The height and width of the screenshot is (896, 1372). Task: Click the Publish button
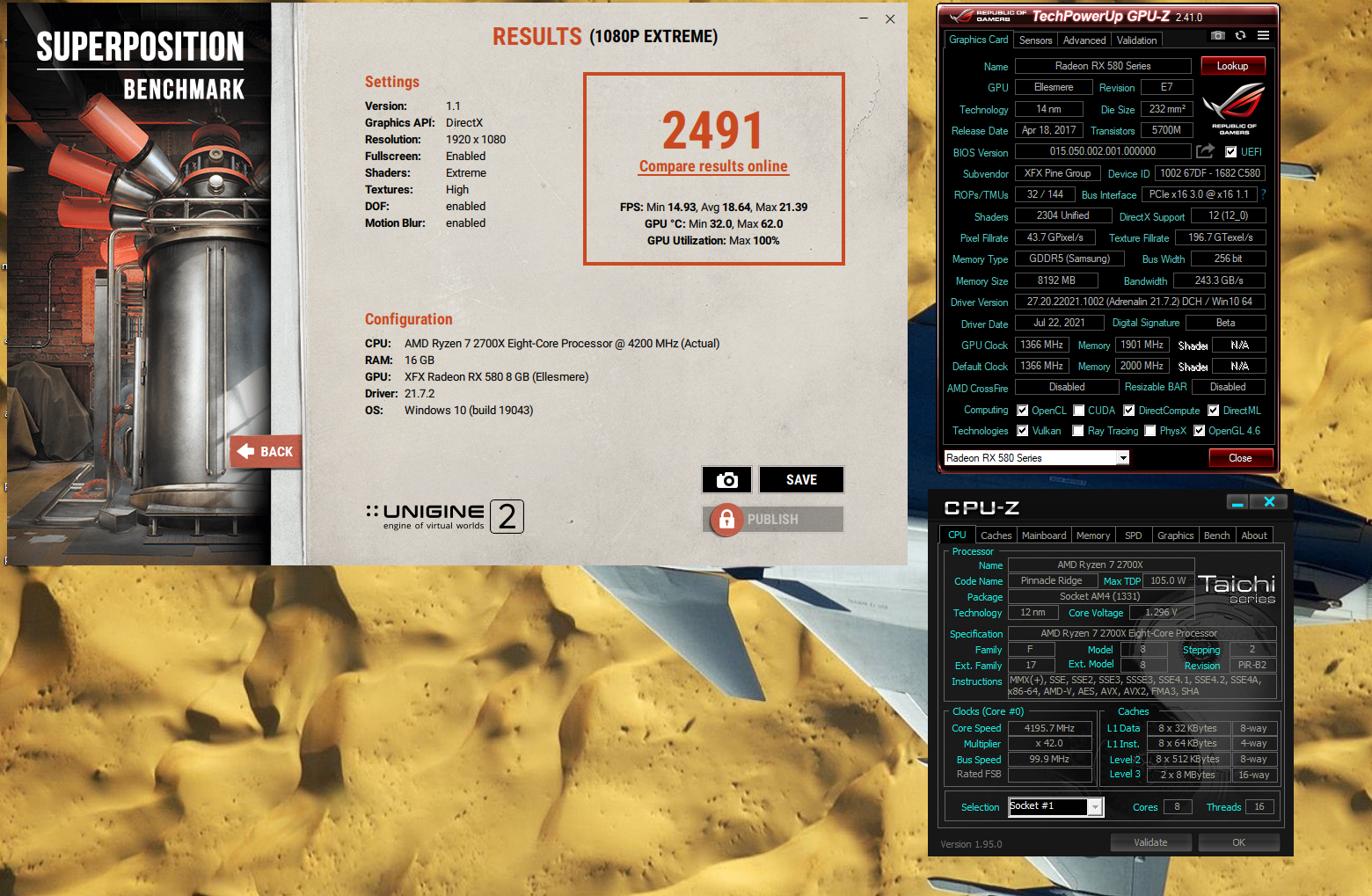pyautogui.click(x=773, y=520)
